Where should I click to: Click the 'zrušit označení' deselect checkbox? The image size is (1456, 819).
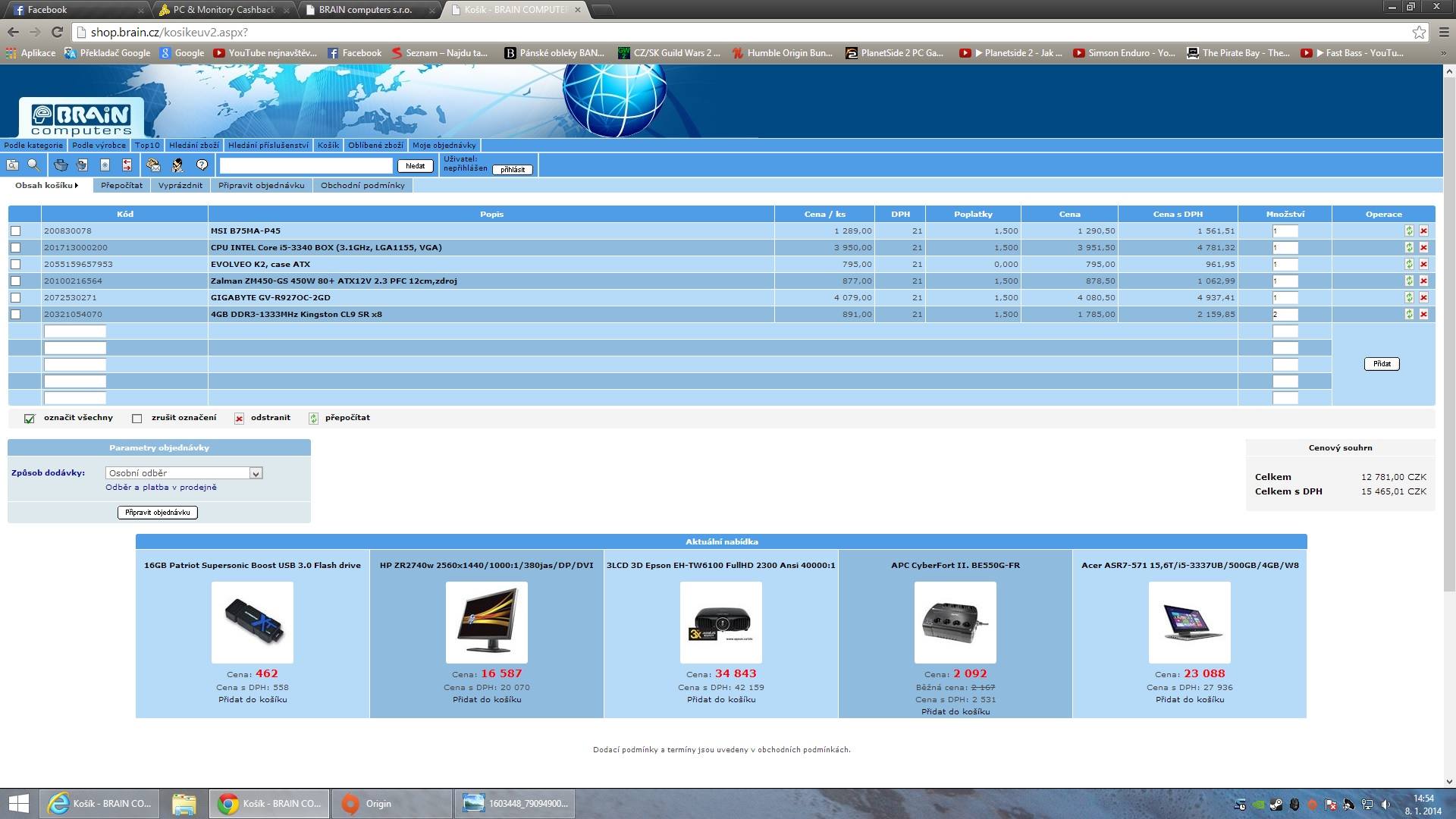[136, 419]
